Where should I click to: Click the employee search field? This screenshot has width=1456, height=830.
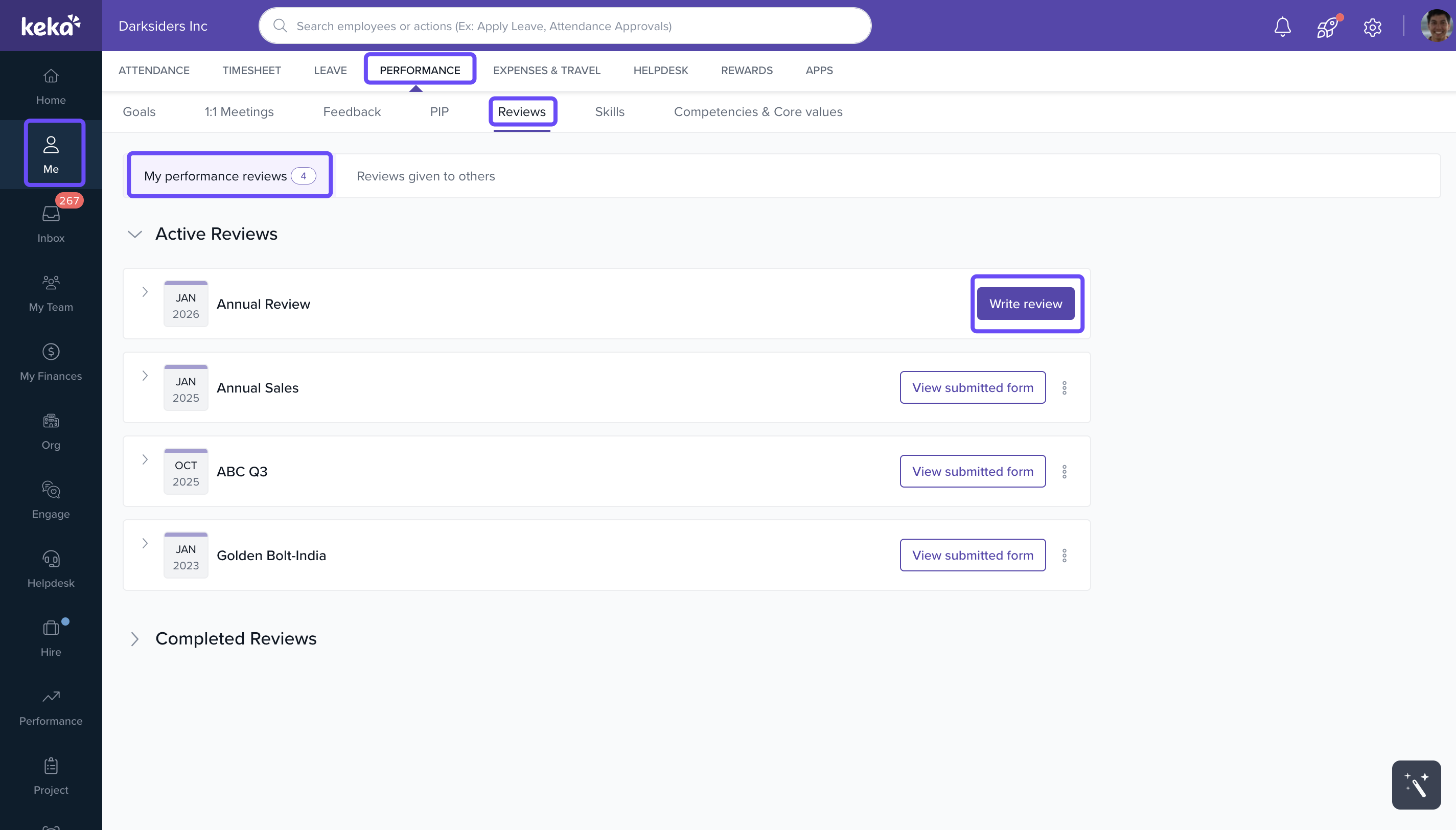[565, 26]
